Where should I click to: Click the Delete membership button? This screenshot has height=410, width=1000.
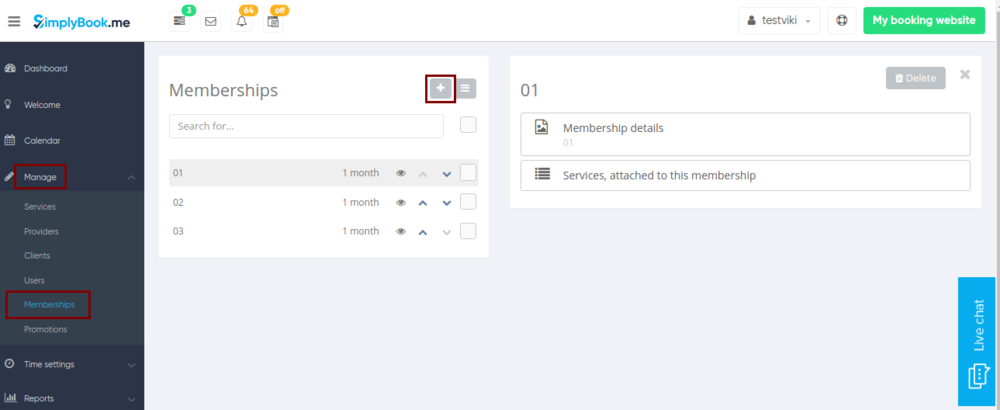click(915, 78)
